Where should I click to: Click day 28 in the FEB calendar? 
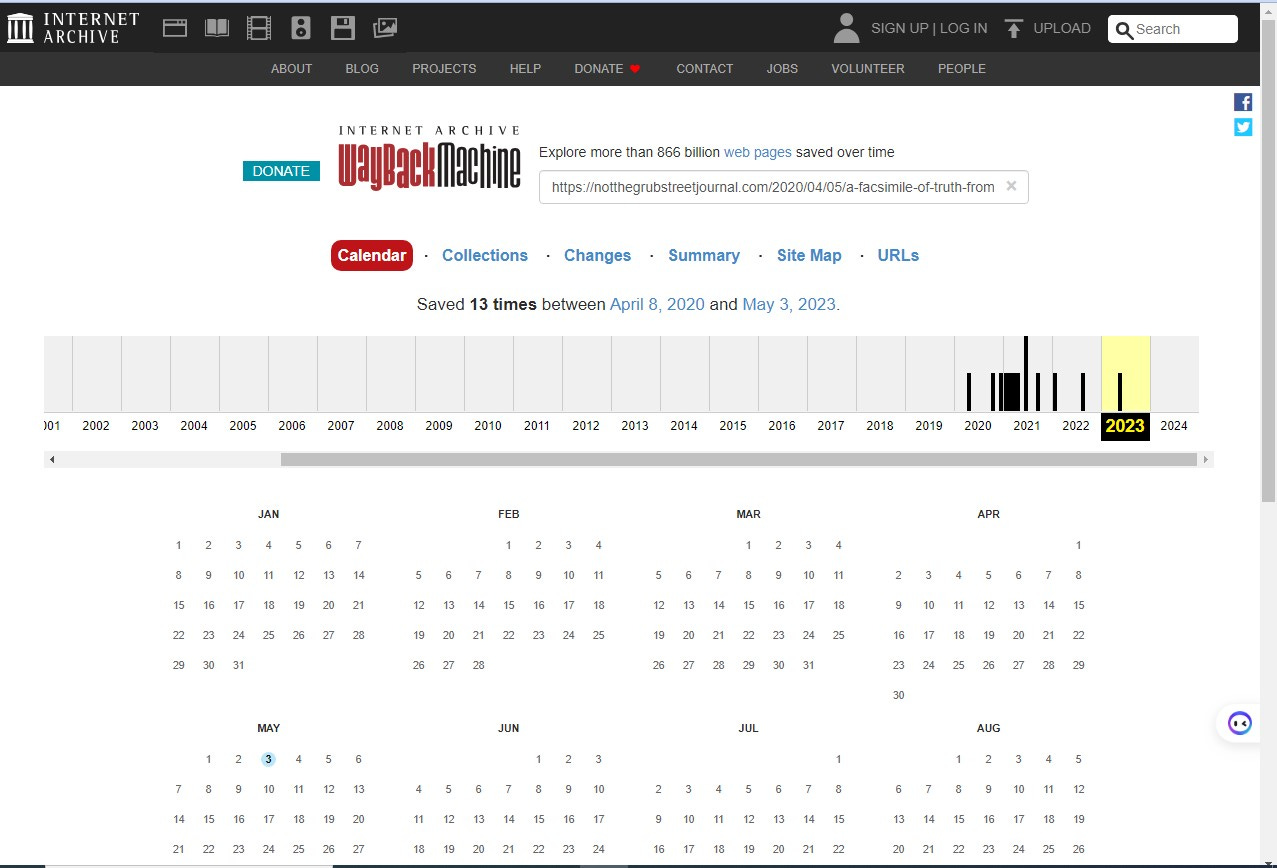tap(478, 665)
